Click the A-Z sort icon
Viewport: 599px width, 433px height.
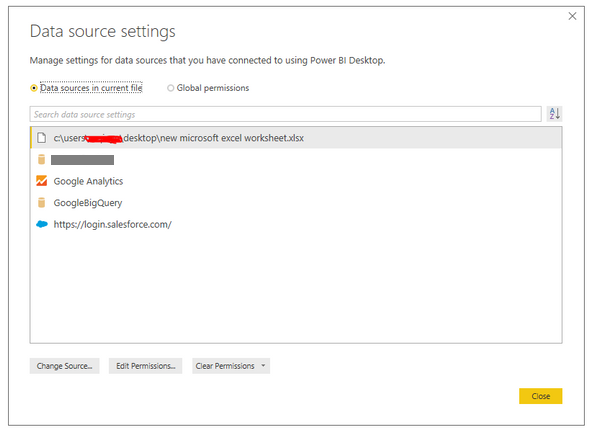[554, 114]
